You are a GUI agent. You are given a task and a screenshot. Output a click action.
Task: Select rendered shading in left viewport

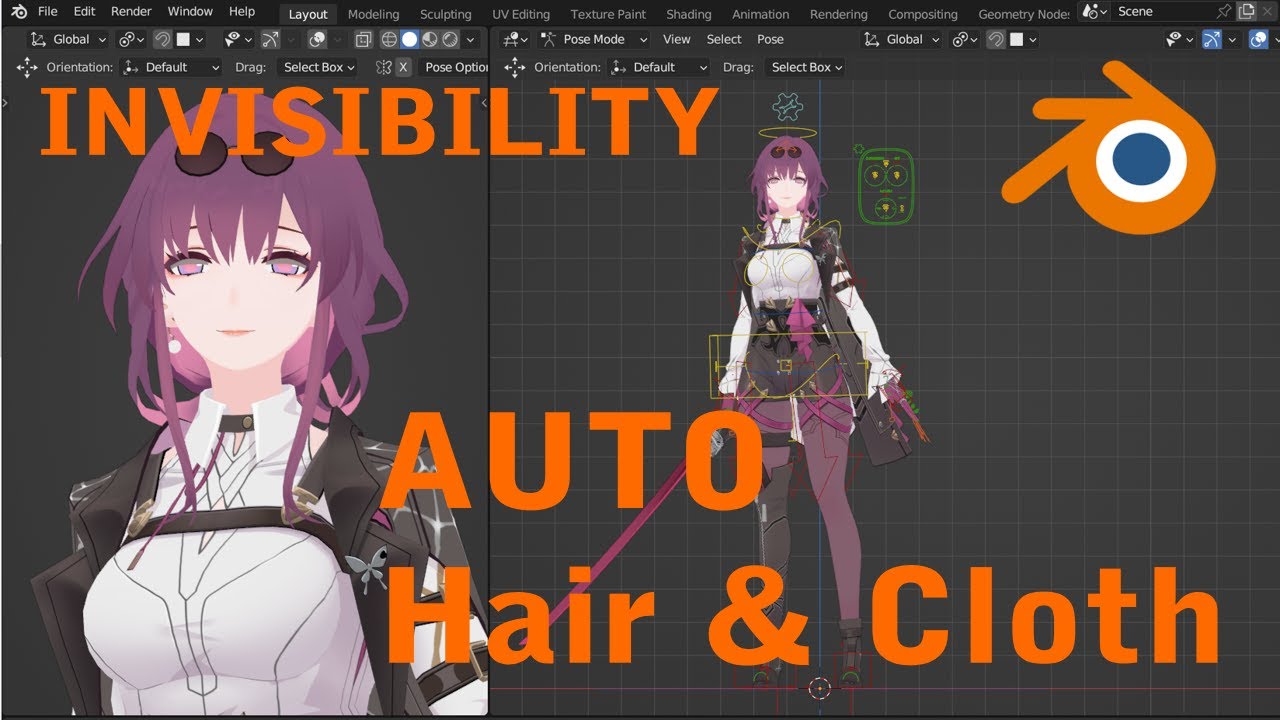[450, 39]
